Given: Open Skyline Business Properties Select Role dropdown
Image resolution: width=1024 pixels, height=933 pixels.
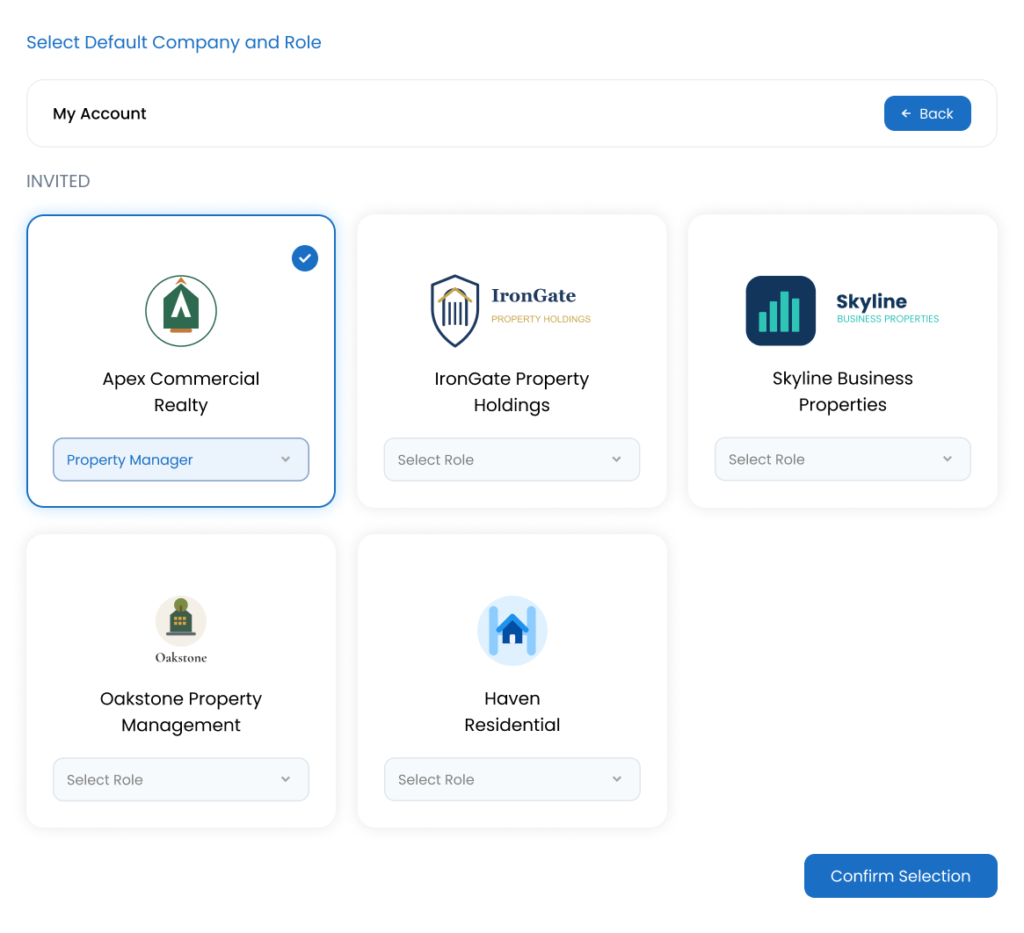Looking at the screenshot, I should (842, 460).
